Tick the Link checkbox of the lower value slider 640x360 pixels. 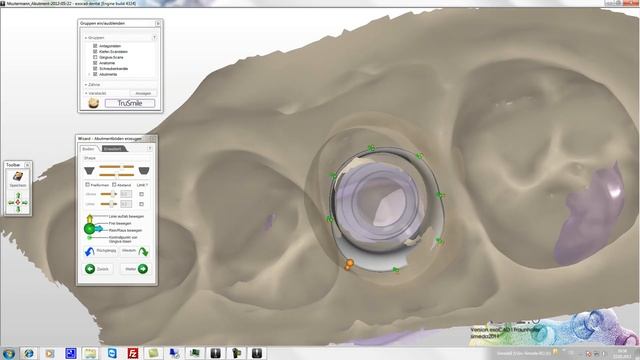(141, 204)
